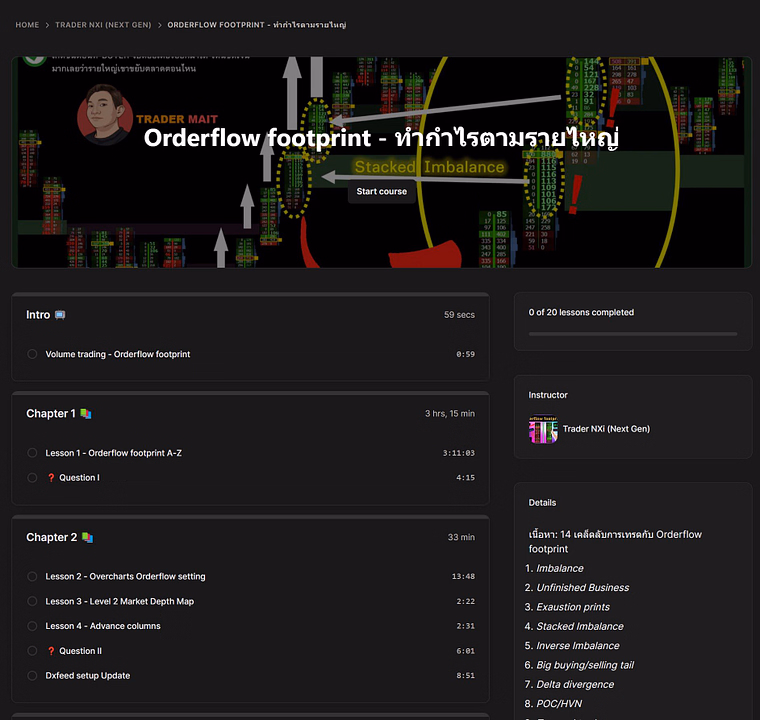Click Details item 5. Inverse Imbalance

click(572, 646)
